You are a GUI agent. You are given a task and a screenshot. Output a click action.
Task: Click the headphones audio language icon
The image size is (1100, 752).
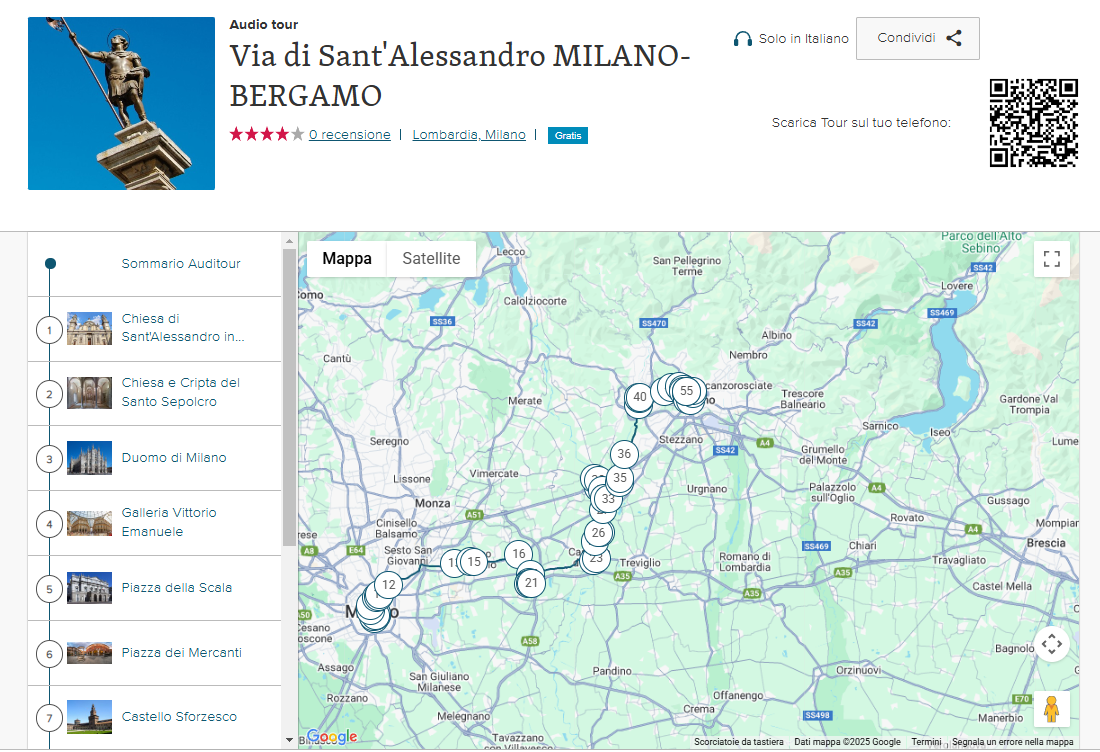click(x=742, y=39)
